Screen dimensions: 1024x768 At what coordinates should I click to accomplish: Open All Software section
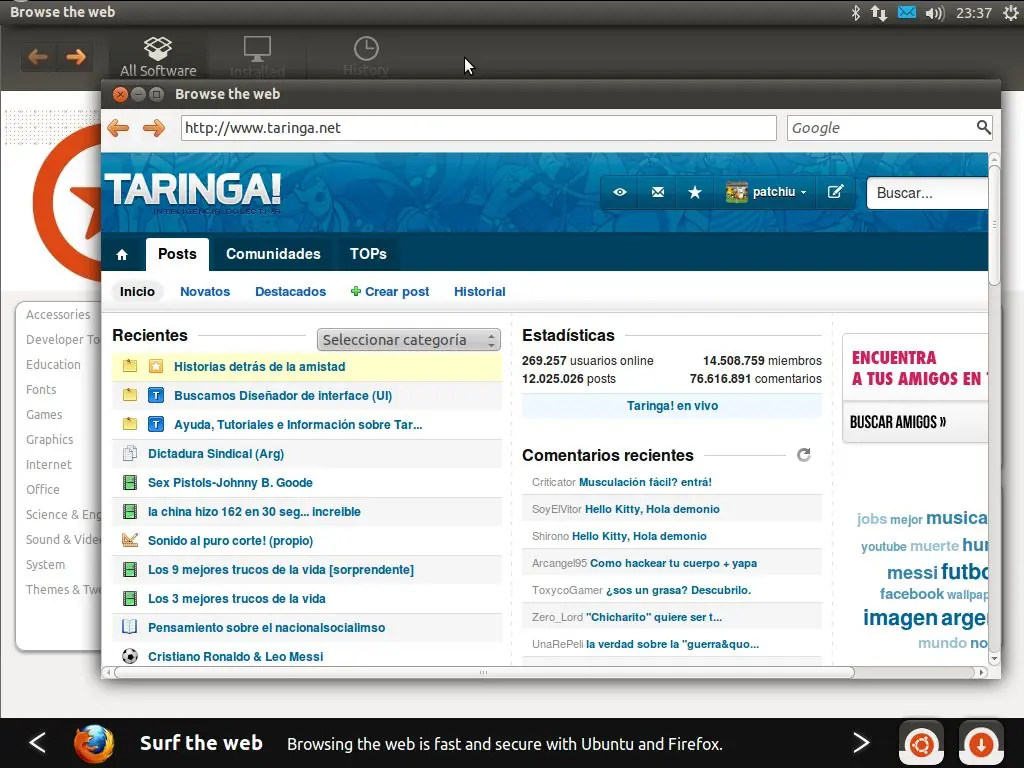(158, 56)
